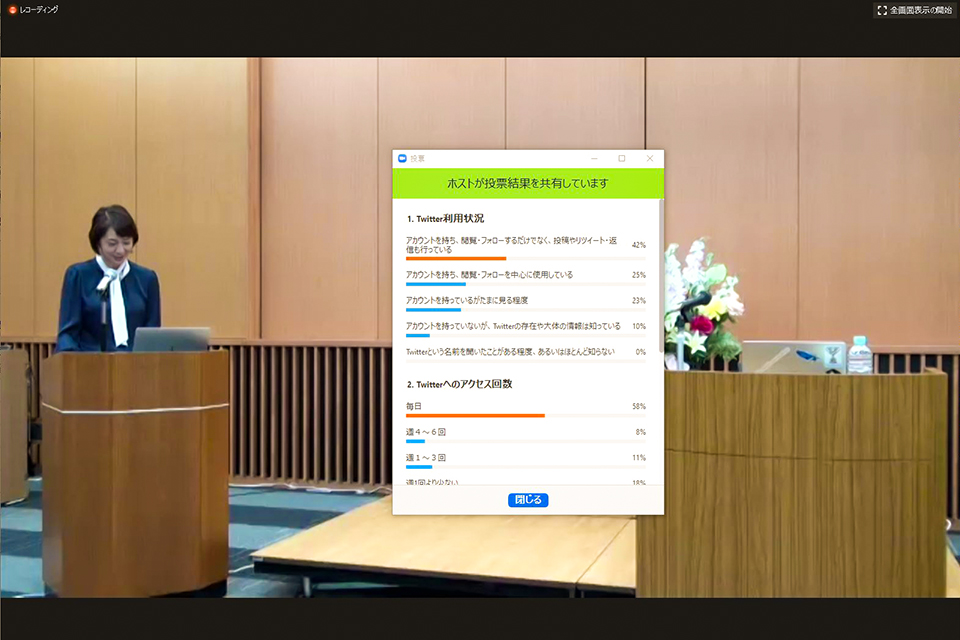The image size is (960, 640).
Task: Click the orange 58% result bar for 毎日
Action: click(x=475, y=416)
